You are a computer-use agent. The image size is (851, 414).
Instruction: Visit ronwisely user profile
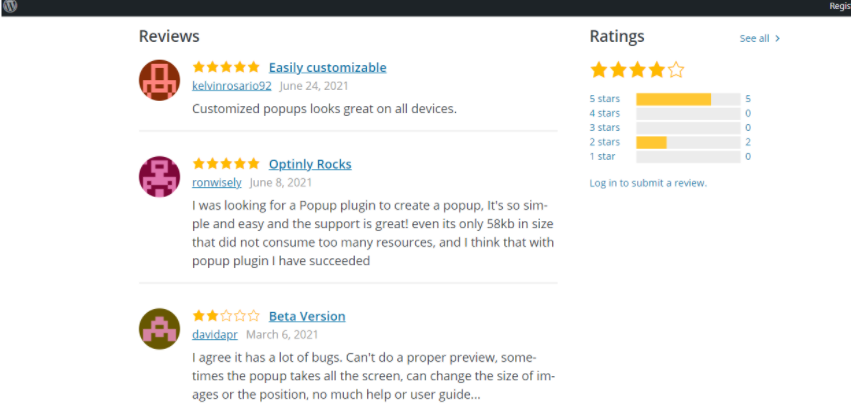coord(217,182)
